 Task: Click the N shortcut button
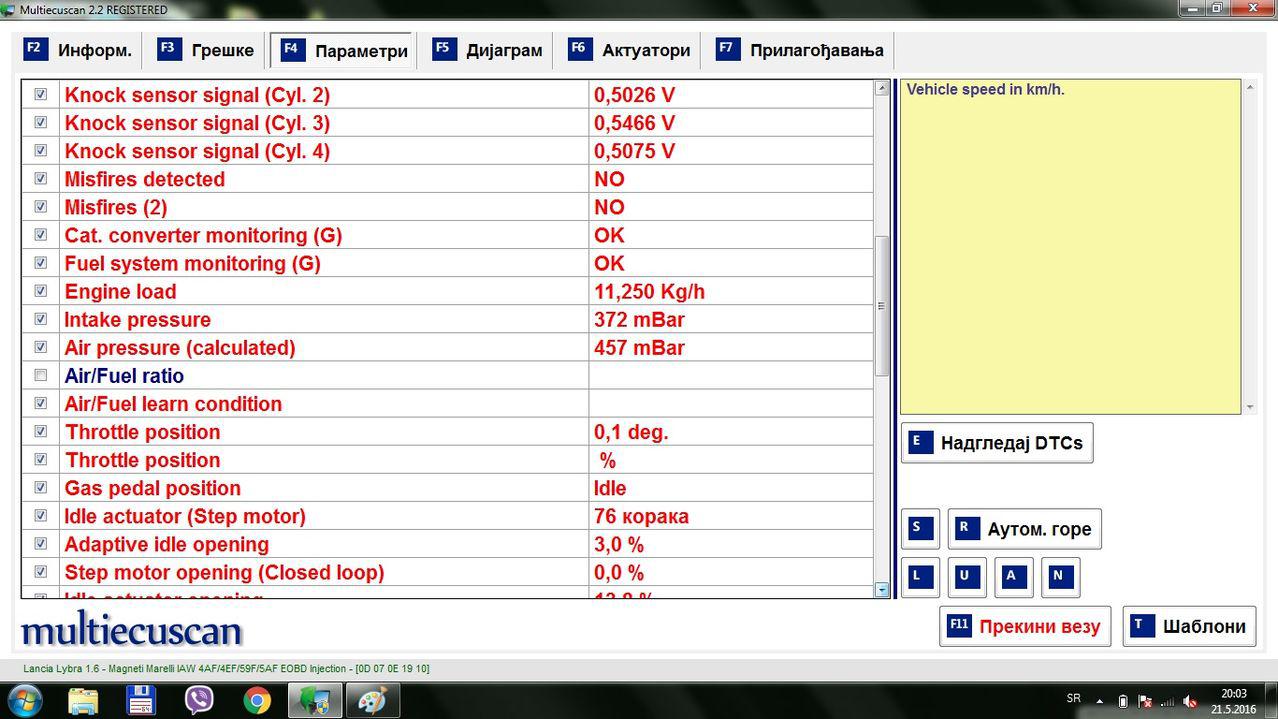(1060, 577)
